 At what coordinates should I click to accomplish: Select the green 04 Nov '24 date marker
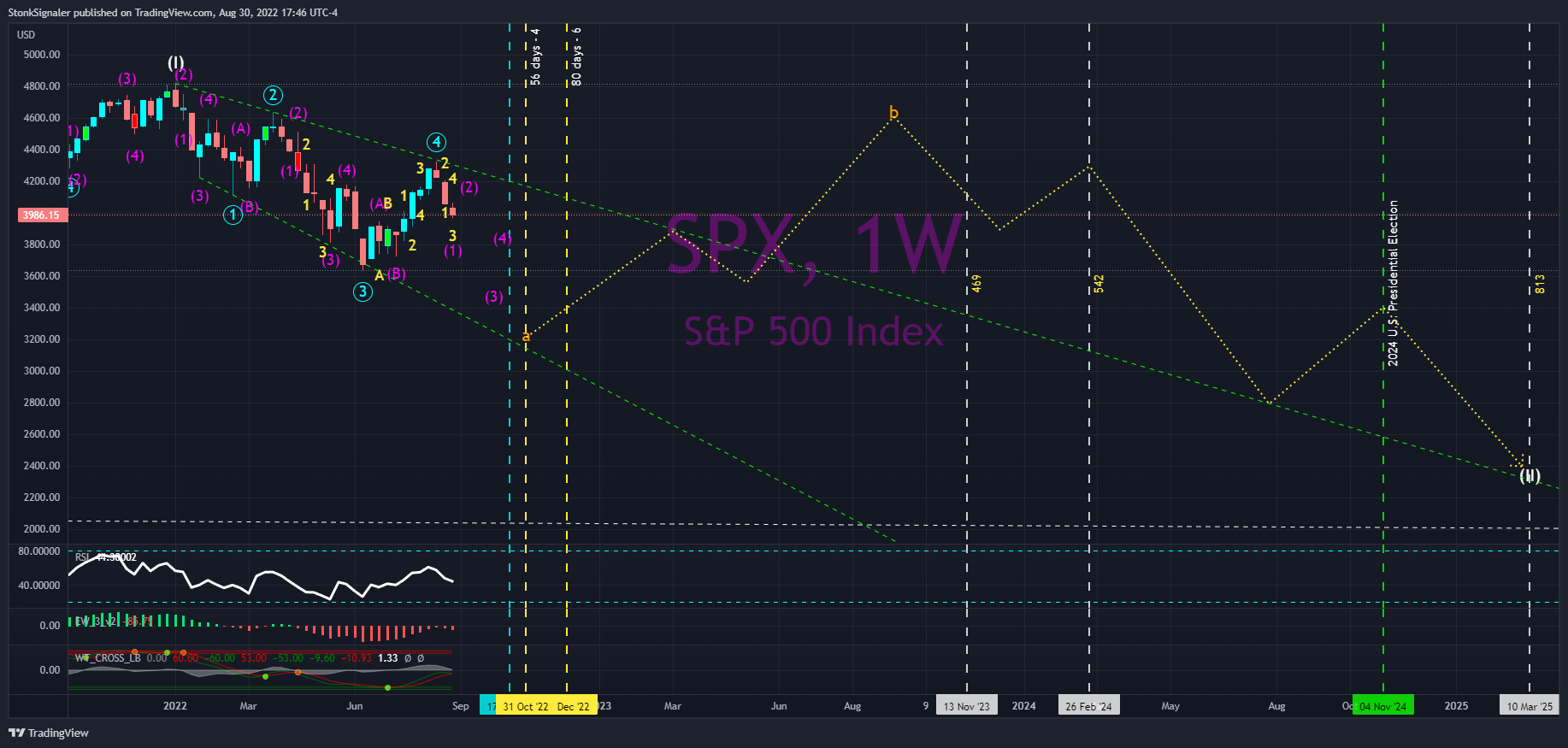pyautogui.click(x=1382, y=706)
